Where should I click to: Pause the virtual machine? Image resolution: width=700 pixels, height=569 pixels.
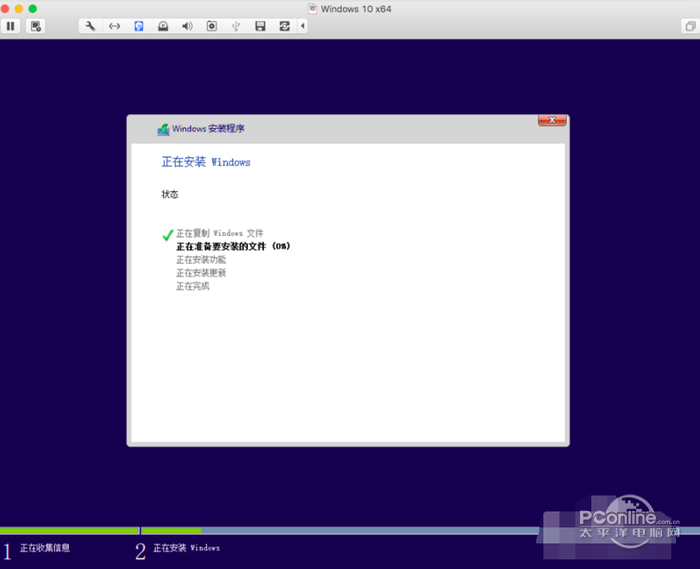[11, 26]
